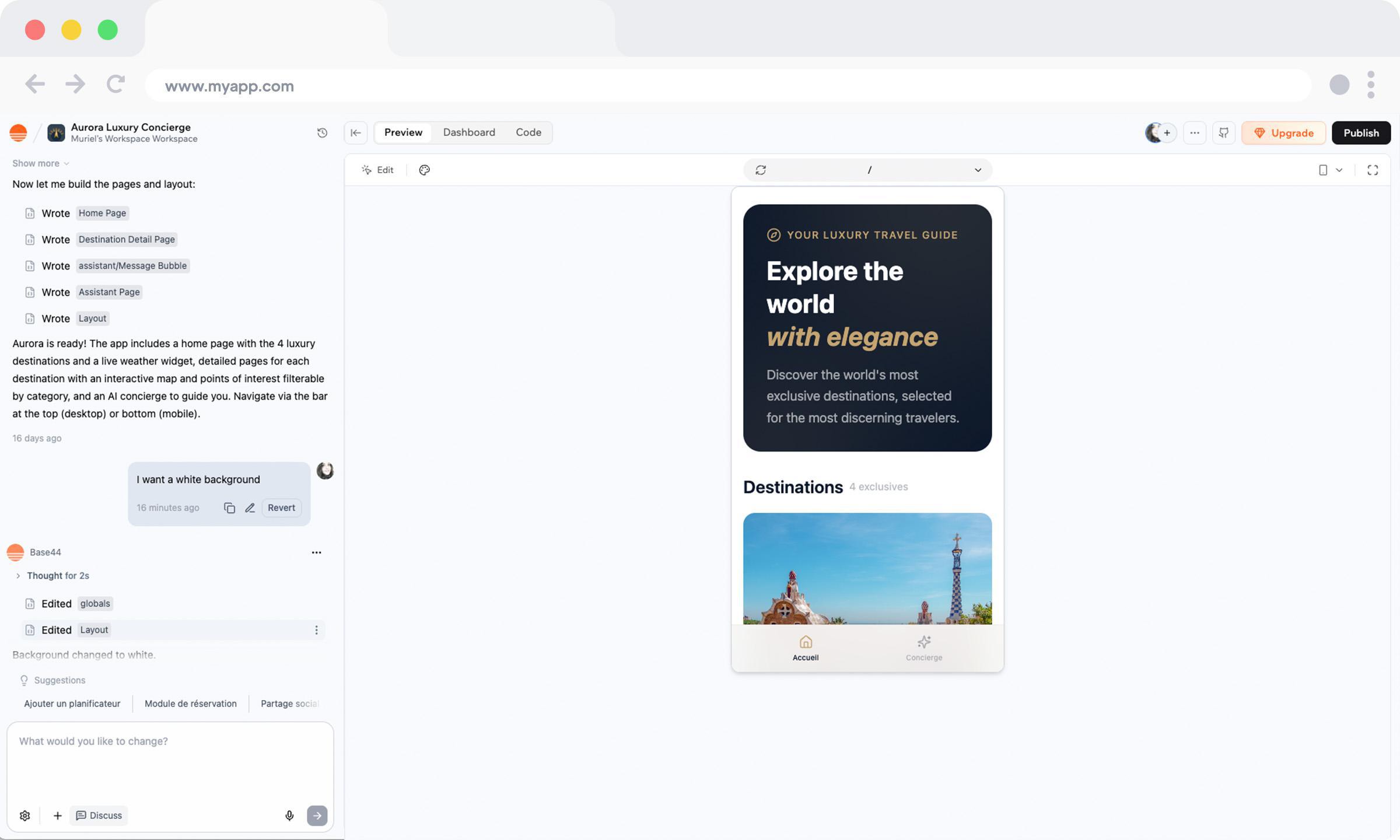Open chat settings gear icon
1400x840 pixels.
24,815
